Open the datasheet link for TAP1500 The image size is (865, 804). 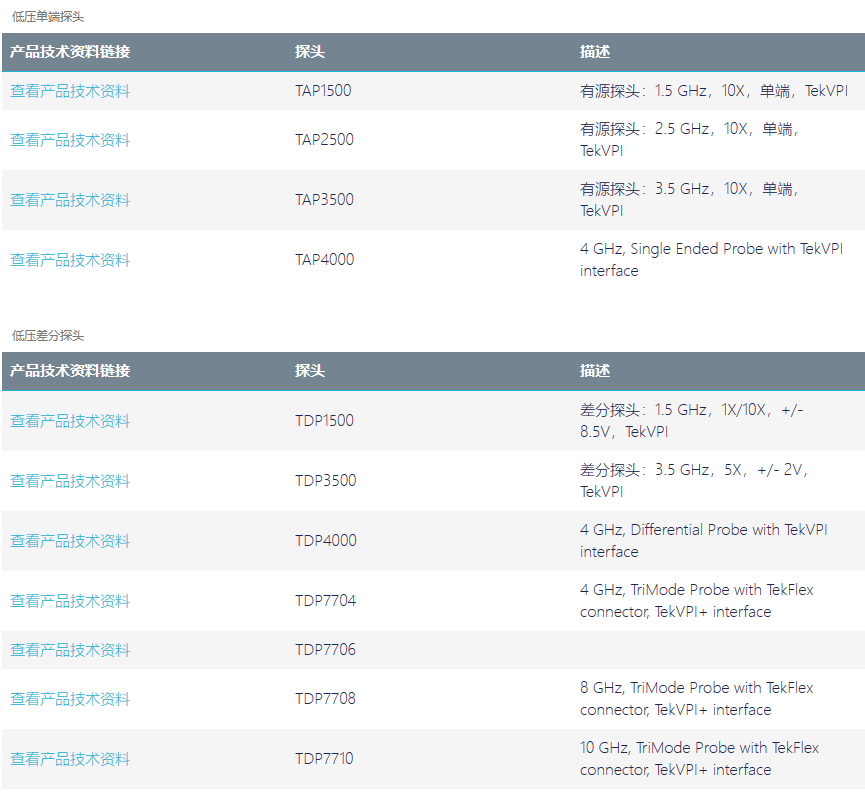click(70, 90)
